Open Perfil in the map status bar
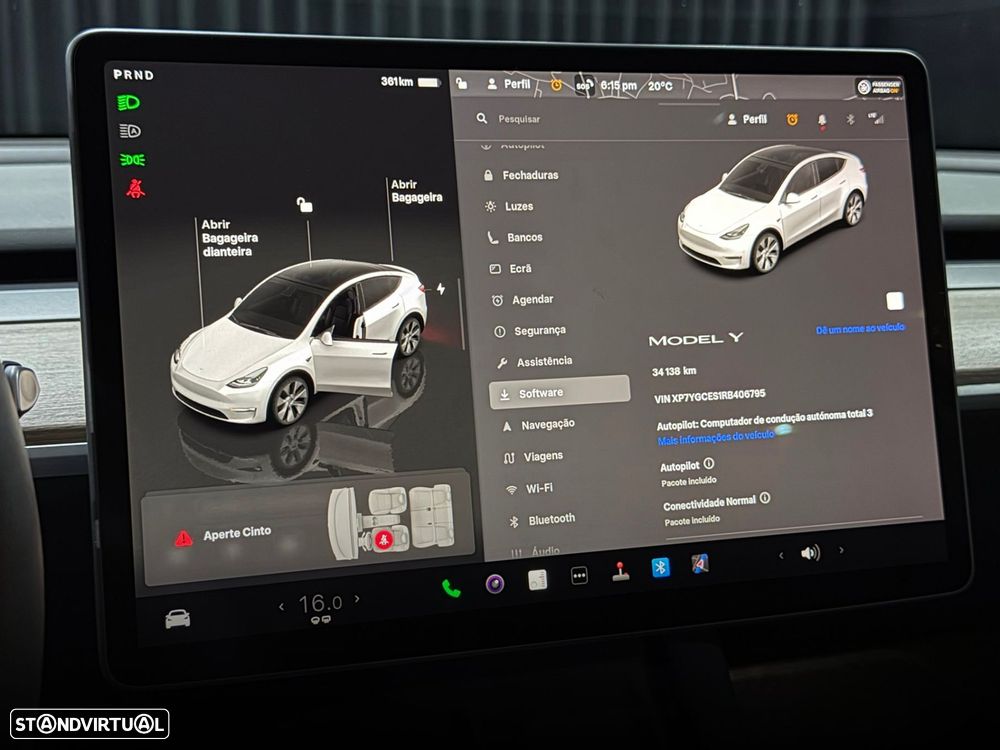 pos(508,84)
